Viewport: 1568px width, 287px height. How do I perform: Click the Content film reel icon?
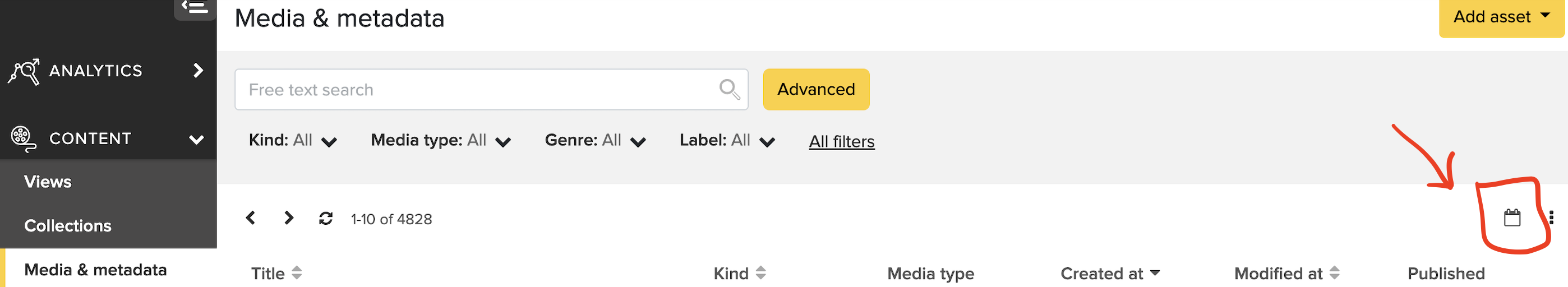(x=24, y=138)
